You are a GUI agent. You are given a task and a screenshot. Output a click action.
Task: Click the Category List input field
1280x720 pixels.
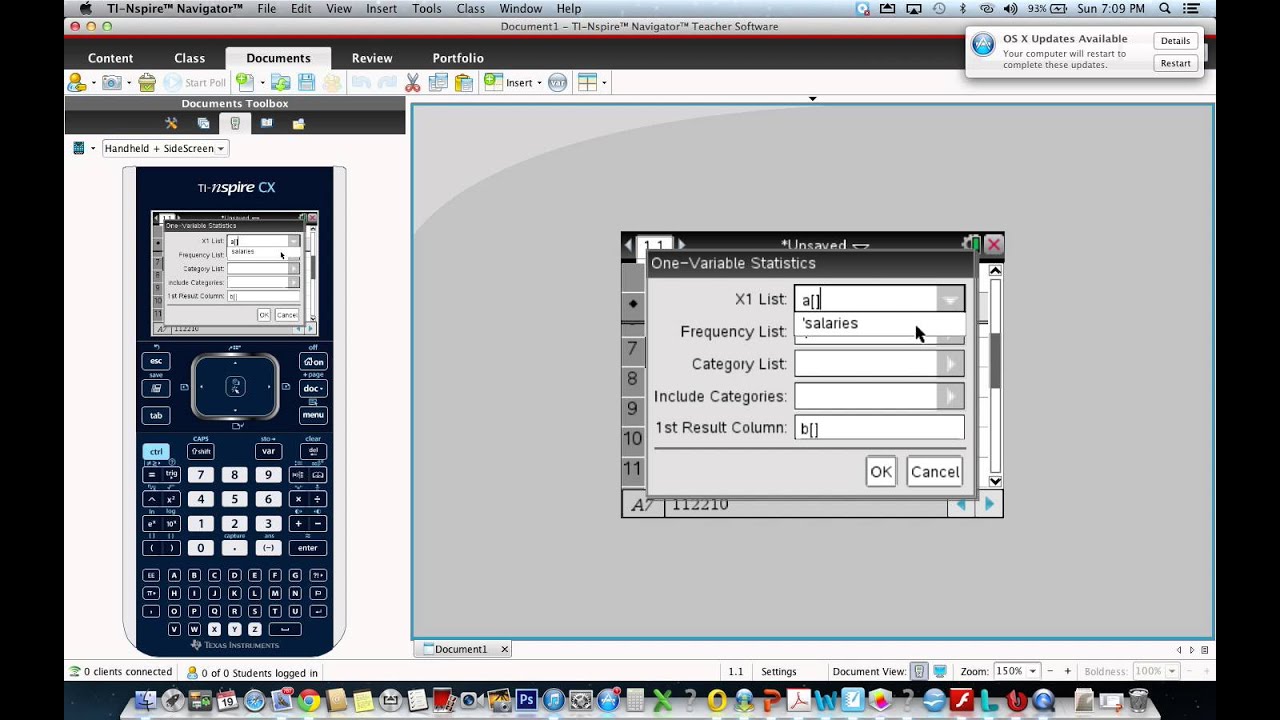pos(866,364)
